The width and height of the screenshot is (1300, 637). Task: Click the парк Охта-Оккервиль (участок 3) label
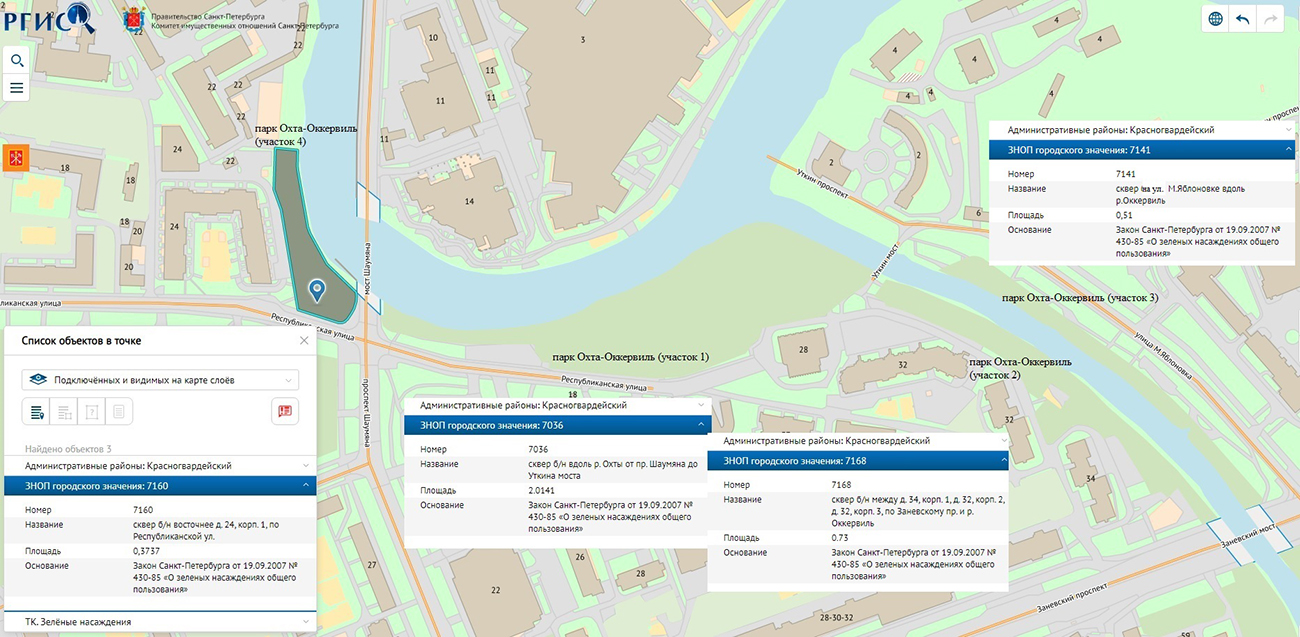coord(1080,298)
